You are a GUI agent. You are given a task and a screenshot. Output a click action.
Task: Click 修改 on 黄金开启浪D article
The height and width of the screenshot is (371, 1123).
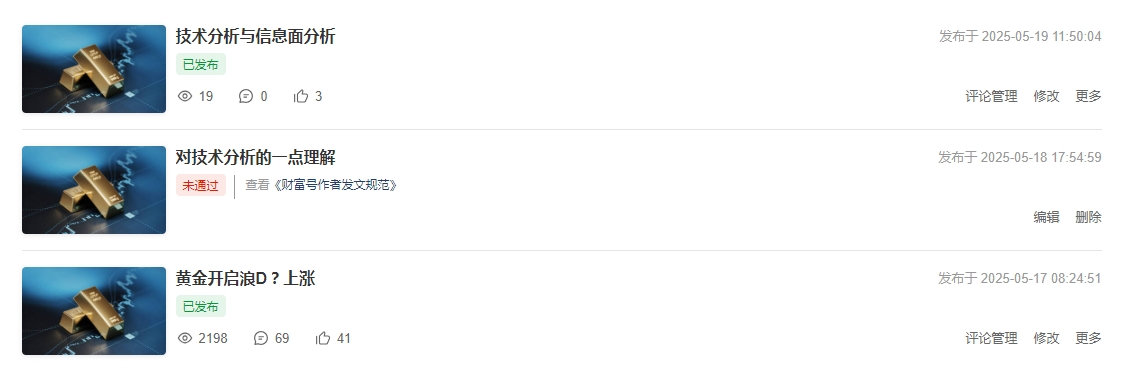1046,338
